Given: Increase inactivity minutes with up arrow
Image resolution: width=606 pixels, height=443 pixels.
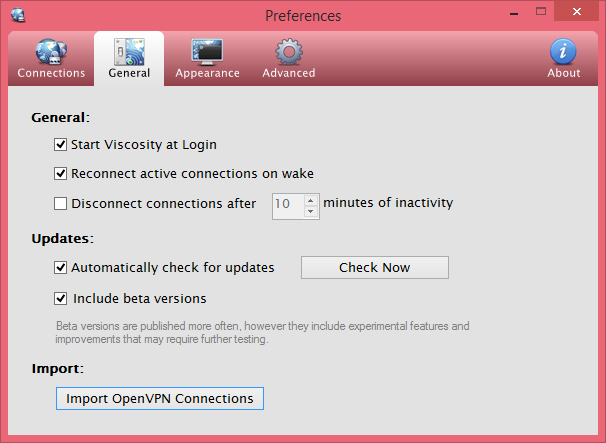Looking at the screenshot, I should tap(310, 201).
